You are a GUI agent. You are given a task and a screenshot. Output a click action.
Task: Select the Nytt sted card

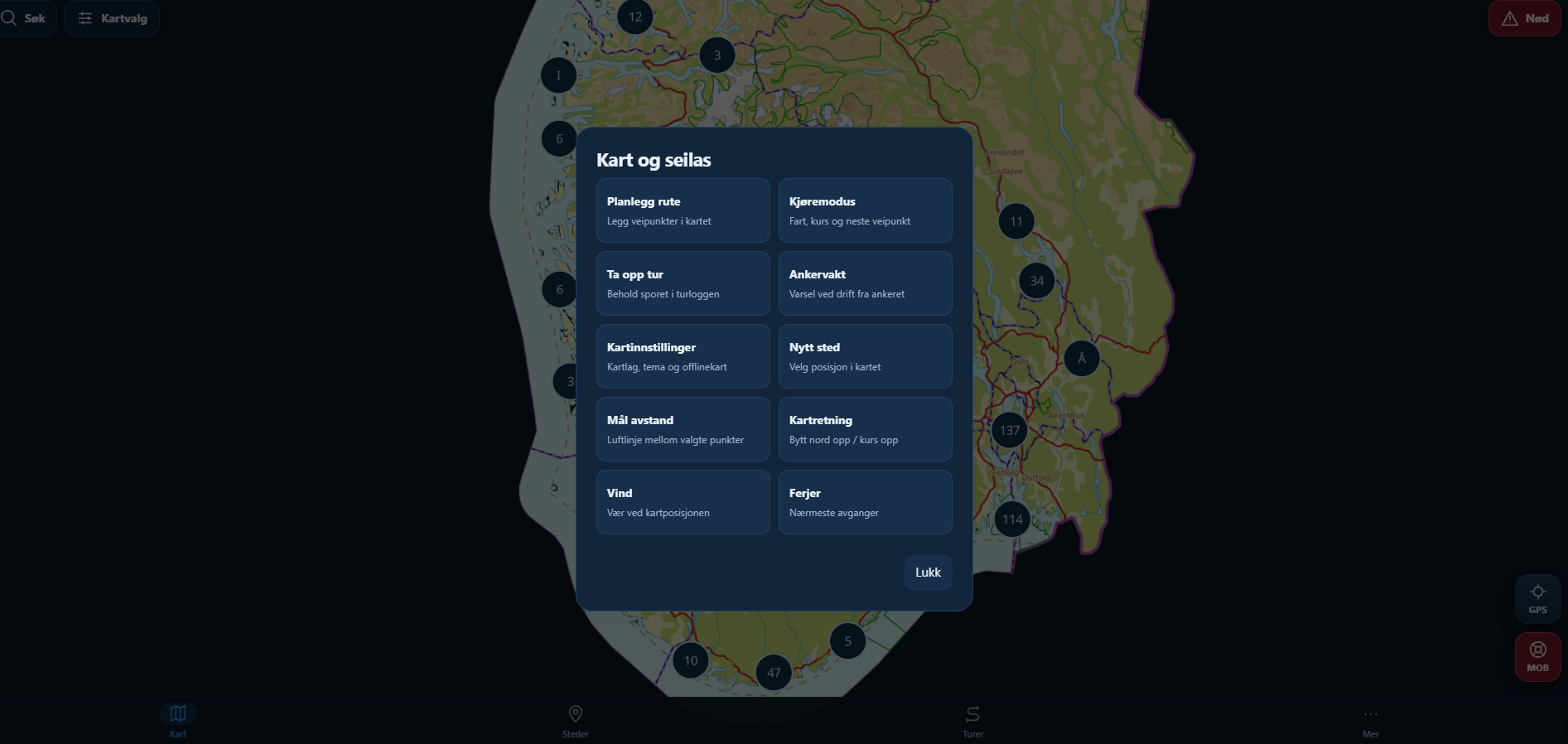(866, 356)
